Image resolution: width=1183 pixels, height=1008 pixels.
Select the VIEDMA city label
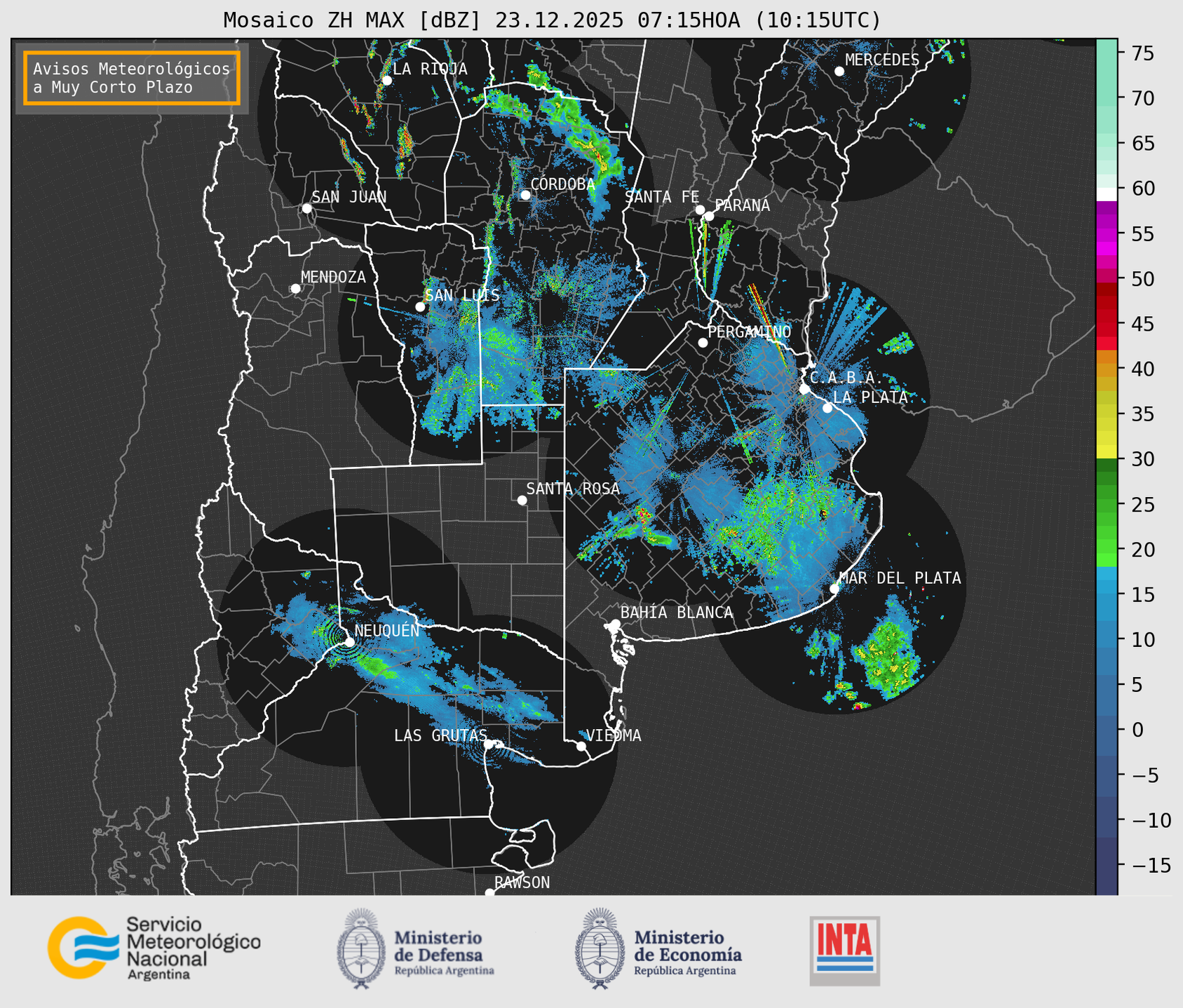tap(614, 735)
